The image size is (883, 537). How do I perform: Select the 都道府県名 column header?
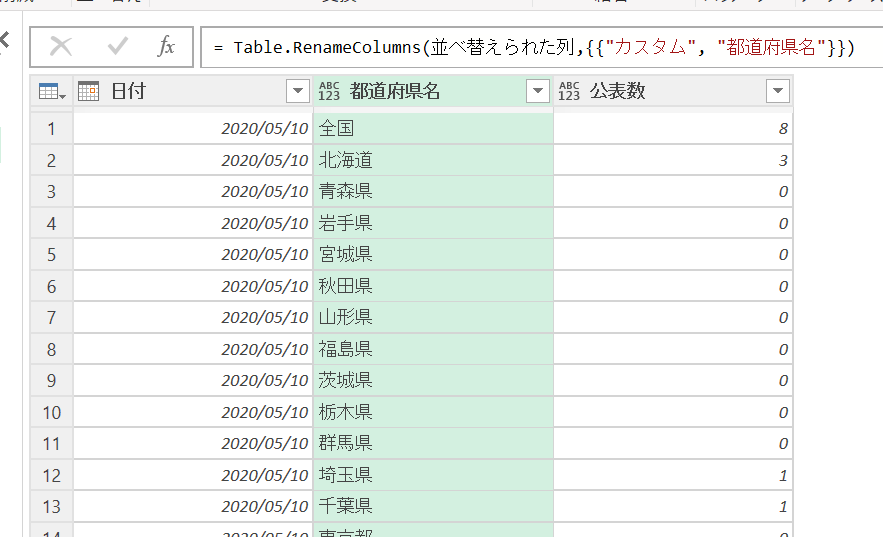pos(433,91)
